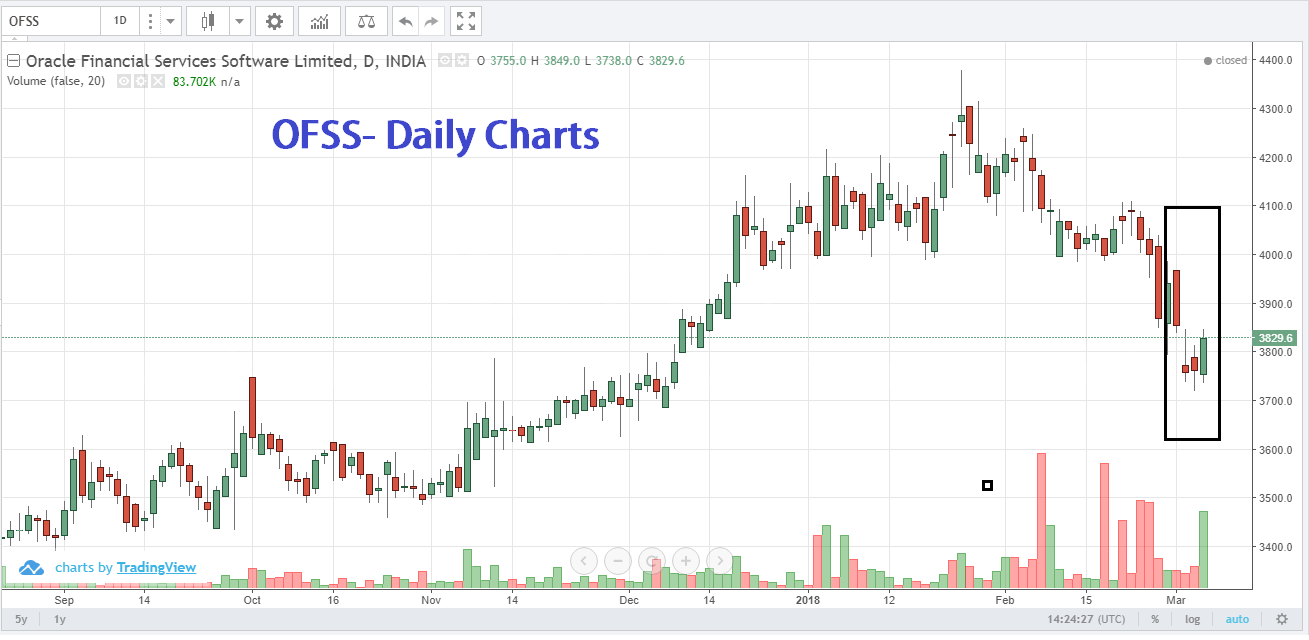Image resolution: width=1309 pixels, height=640 pixels.
Task: Remove the Volume indicator
Action: (x=157, y=81)
